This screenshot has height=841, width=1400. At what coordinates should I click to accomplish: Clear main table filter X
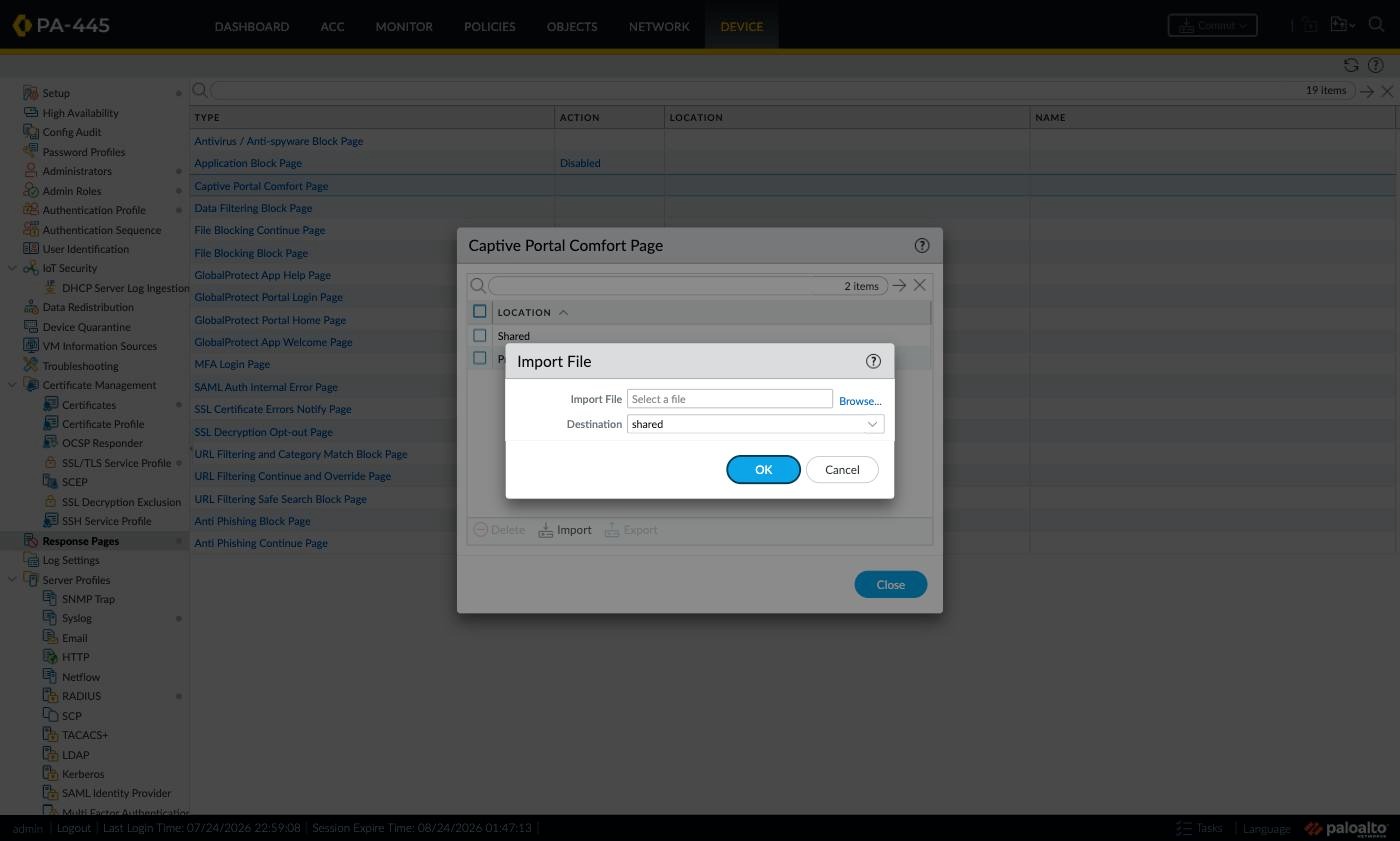pyautogui.click(x=1387, y=91)
